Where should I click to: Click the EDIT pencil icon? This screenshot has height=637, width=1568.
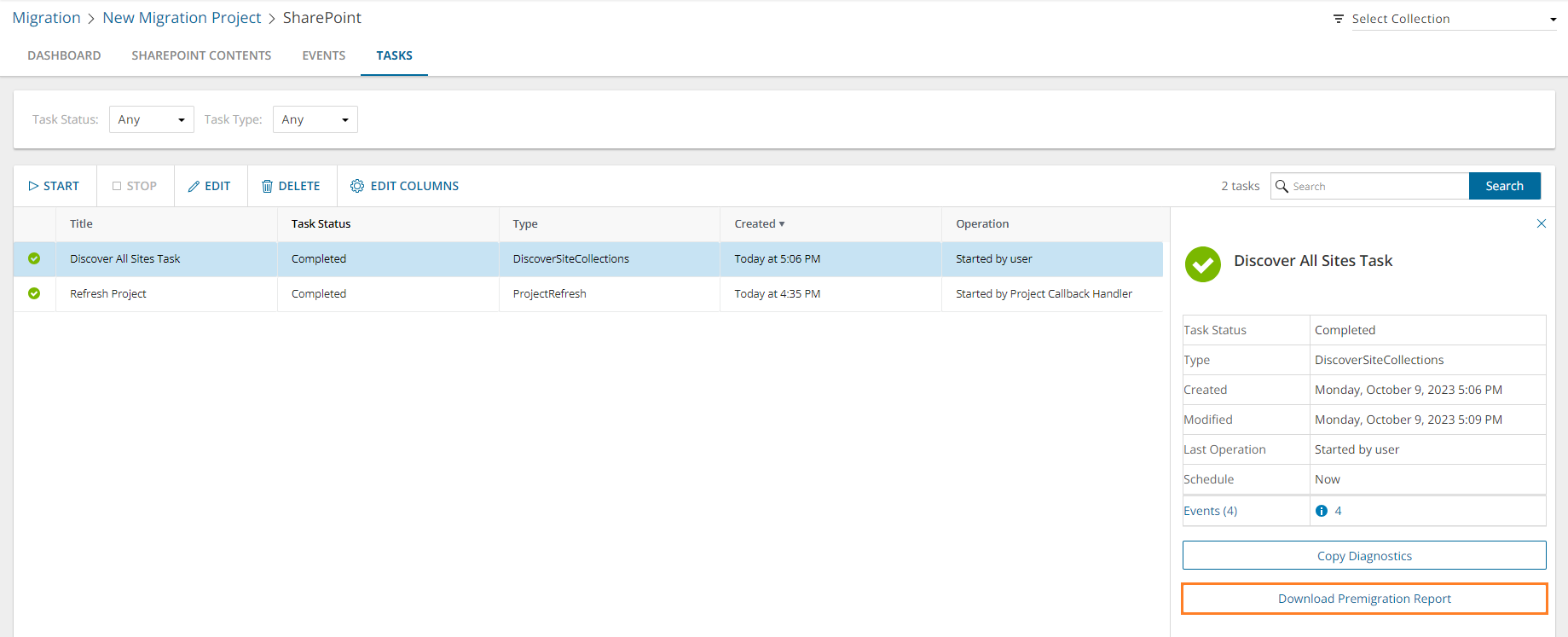click(194, 186)
